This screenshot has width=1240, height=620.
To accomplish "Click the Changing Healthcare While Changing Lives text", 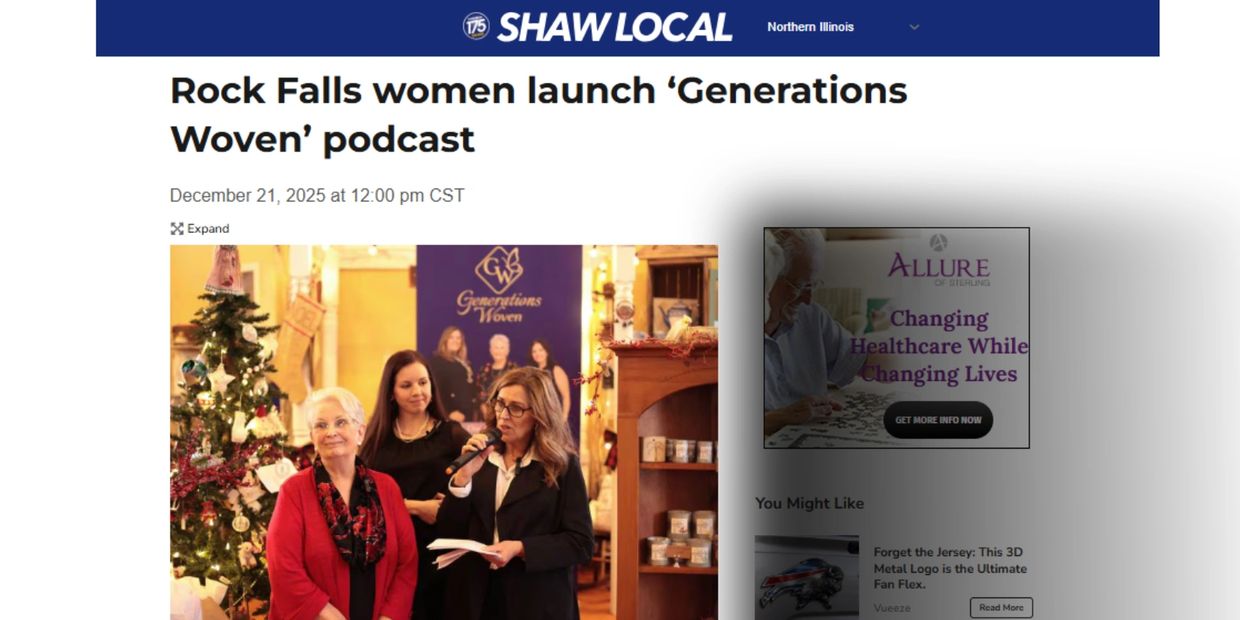I will pyautogui.click(x=938, y=346).
